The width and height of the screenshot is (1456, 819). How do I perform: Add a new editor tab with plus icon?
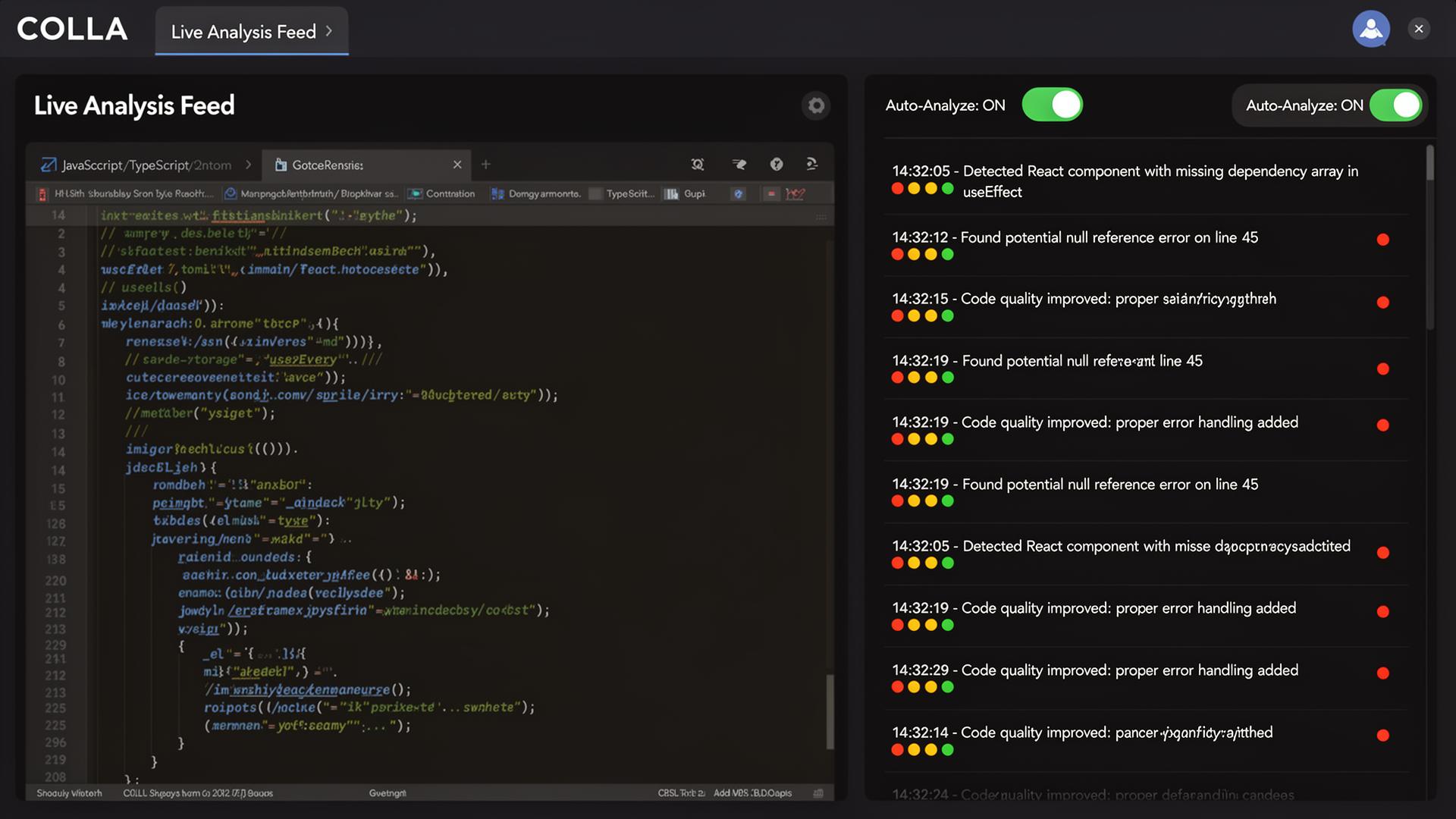coord(486,165)
